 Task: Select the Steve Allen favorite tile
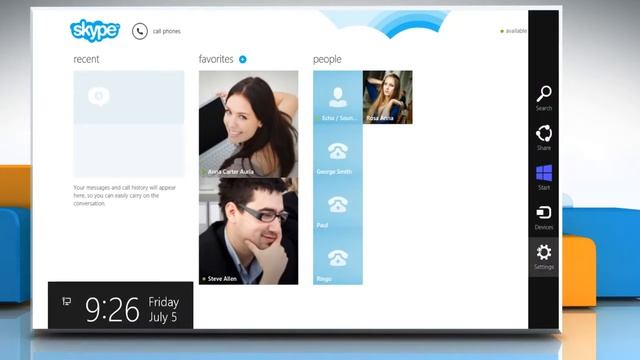coord(249,231)
